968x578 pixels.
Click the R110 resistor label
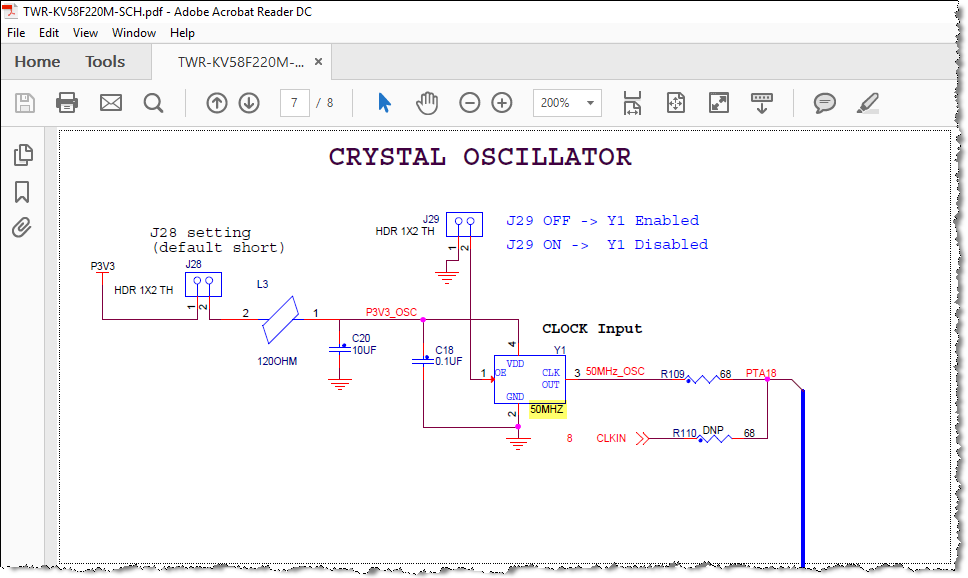pyautogui.click(x=685, y=433)
